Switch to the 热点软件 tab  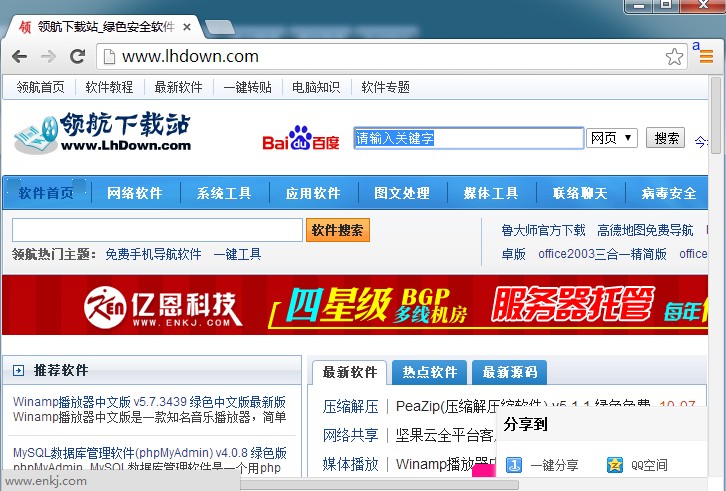coord(429,372)
